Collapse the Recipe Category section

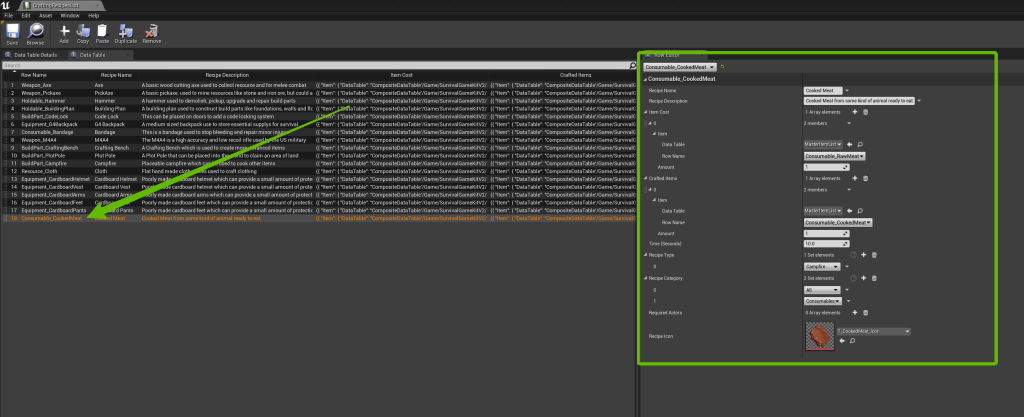point(647,277)
